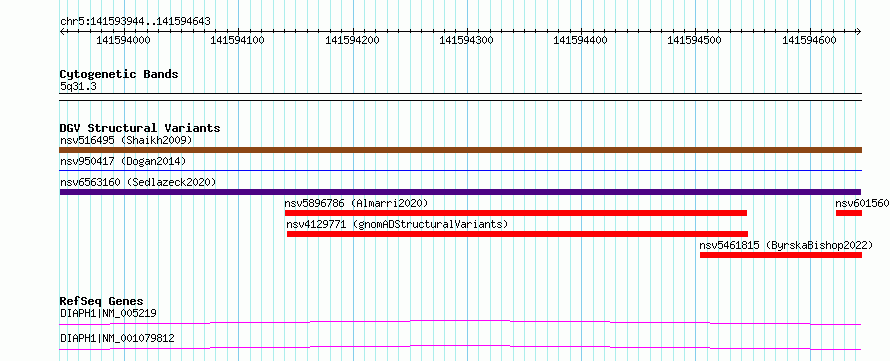Open the cut-off nsv601560 variant label
The width and height of the screenshot is (890, 361).
[x=862, y=203]
